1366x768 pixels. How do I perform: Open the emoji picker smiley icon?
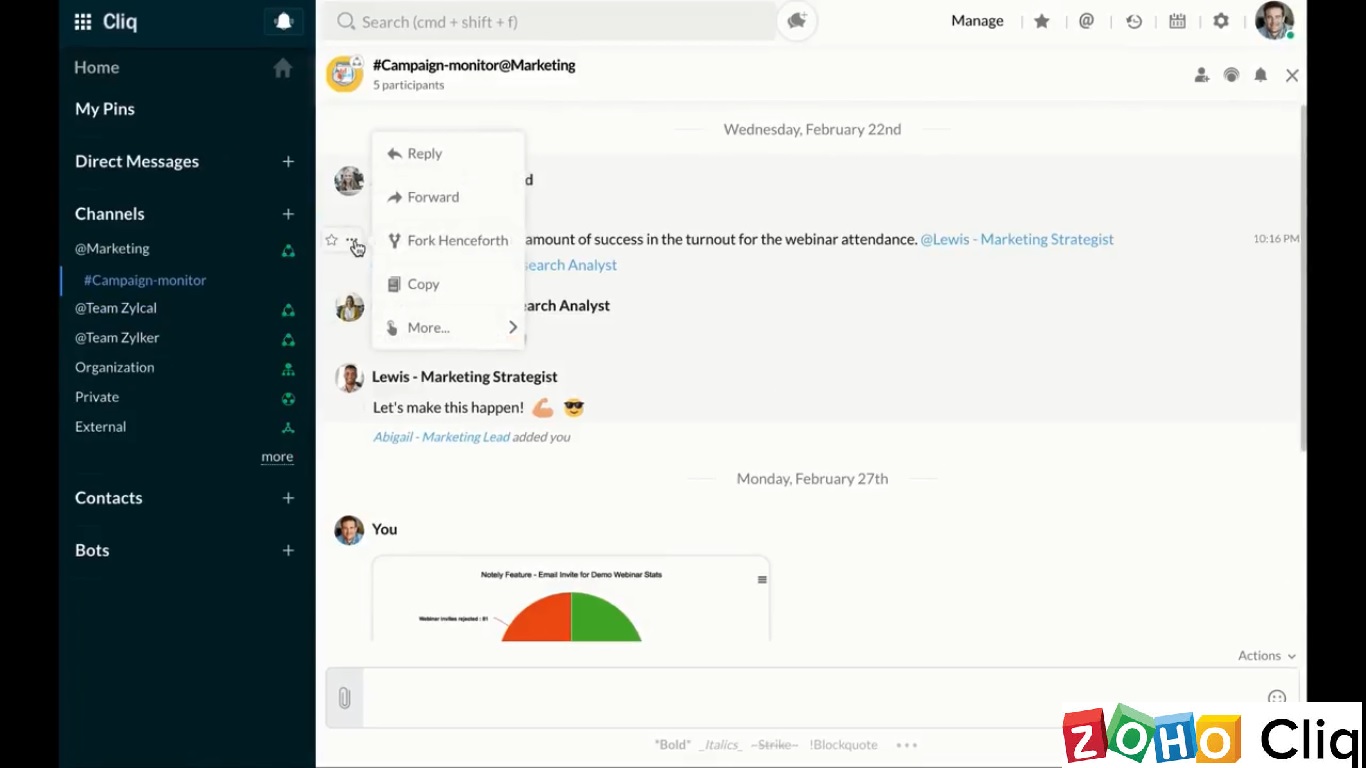(x=1276, y=697)
